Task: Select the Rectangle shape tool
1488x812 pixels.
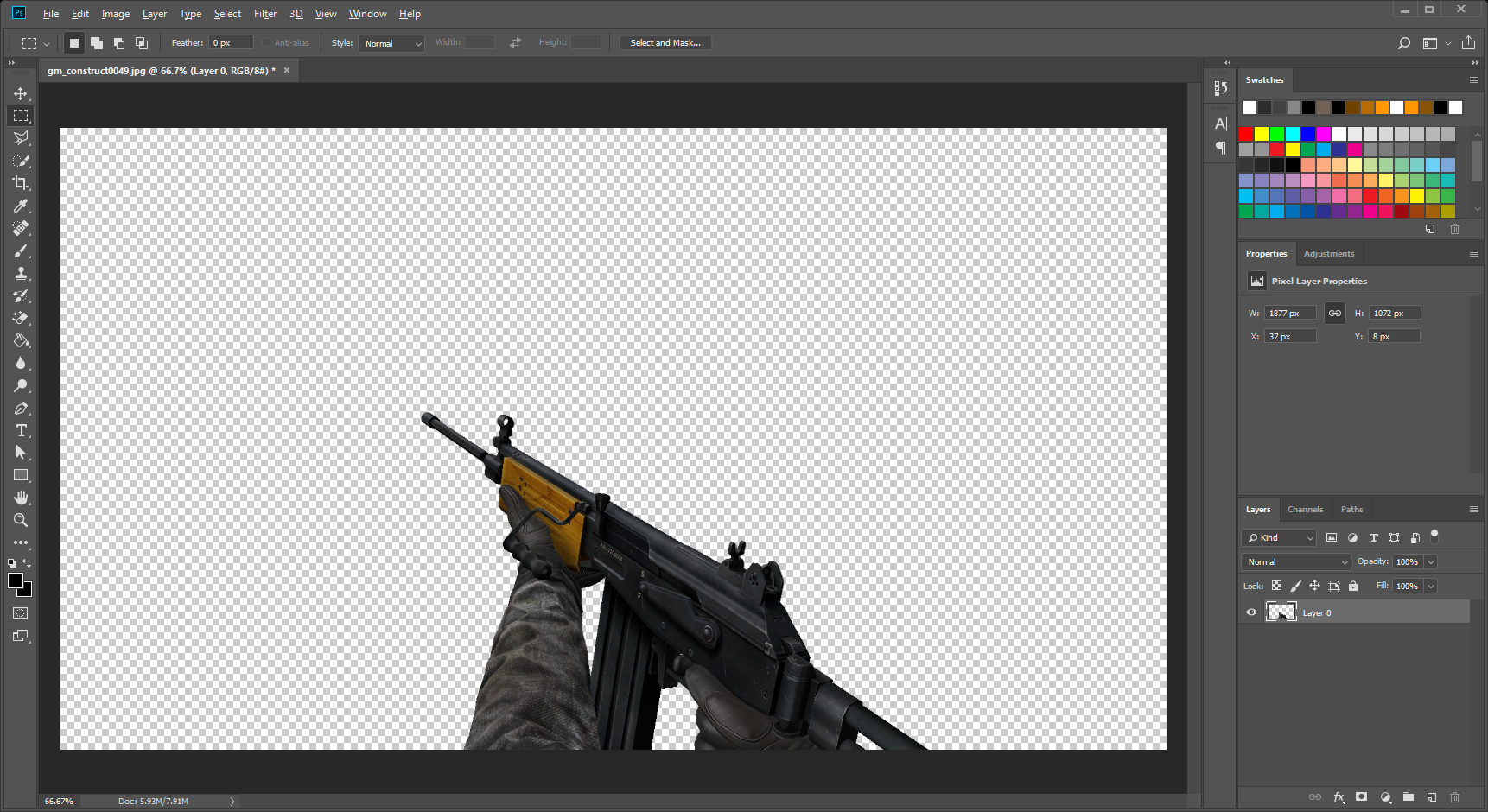Action: point(21,475)
